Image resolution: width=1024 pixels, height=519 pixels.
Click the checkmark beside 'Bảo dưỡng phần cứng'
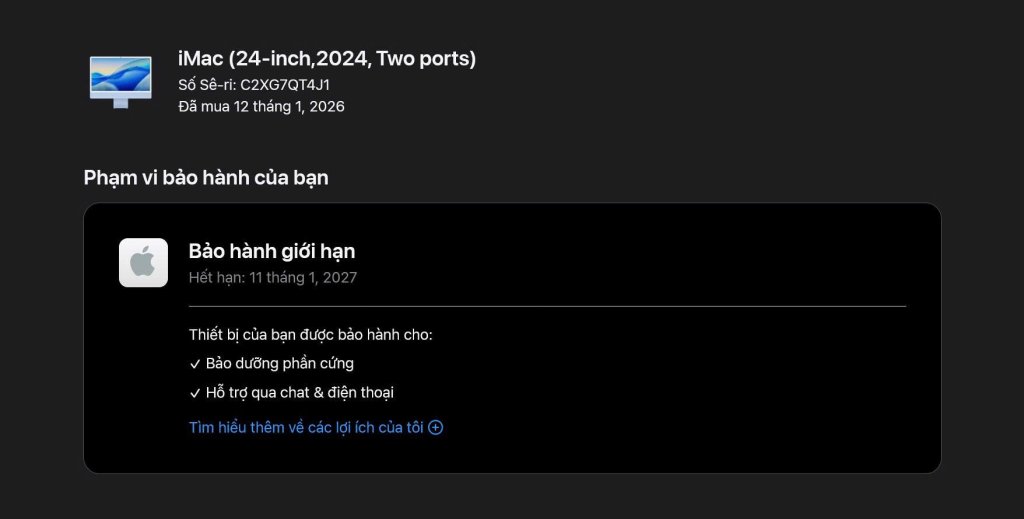click(x=195, y=364)
